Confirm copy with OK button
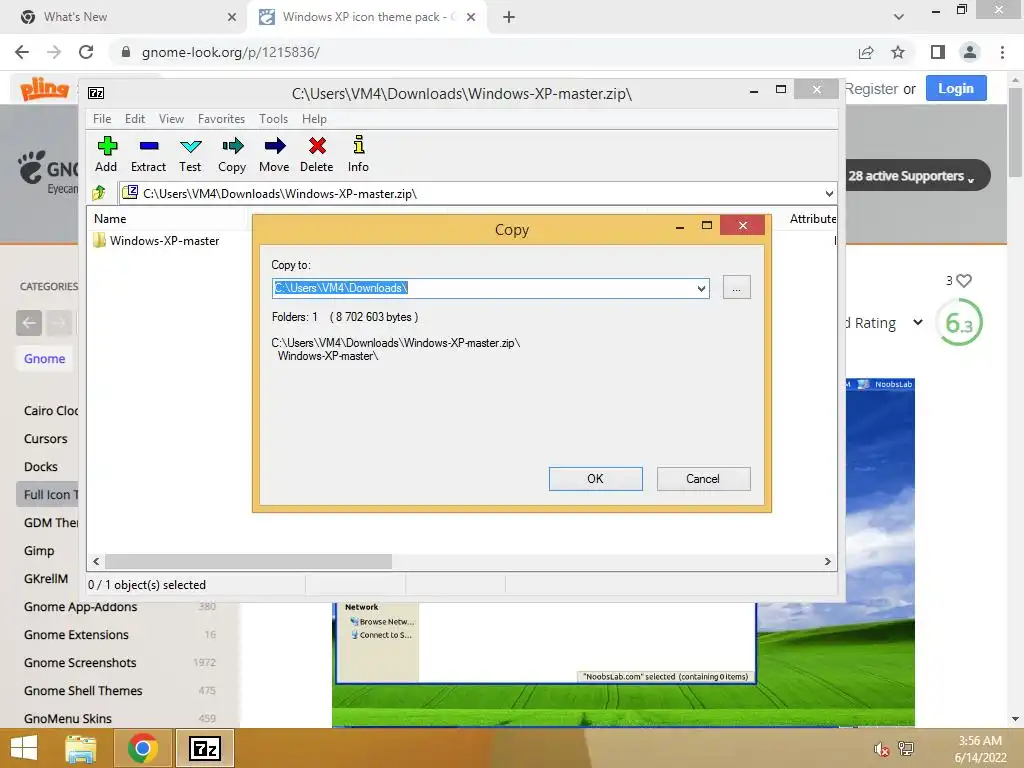 click(595, 479)
